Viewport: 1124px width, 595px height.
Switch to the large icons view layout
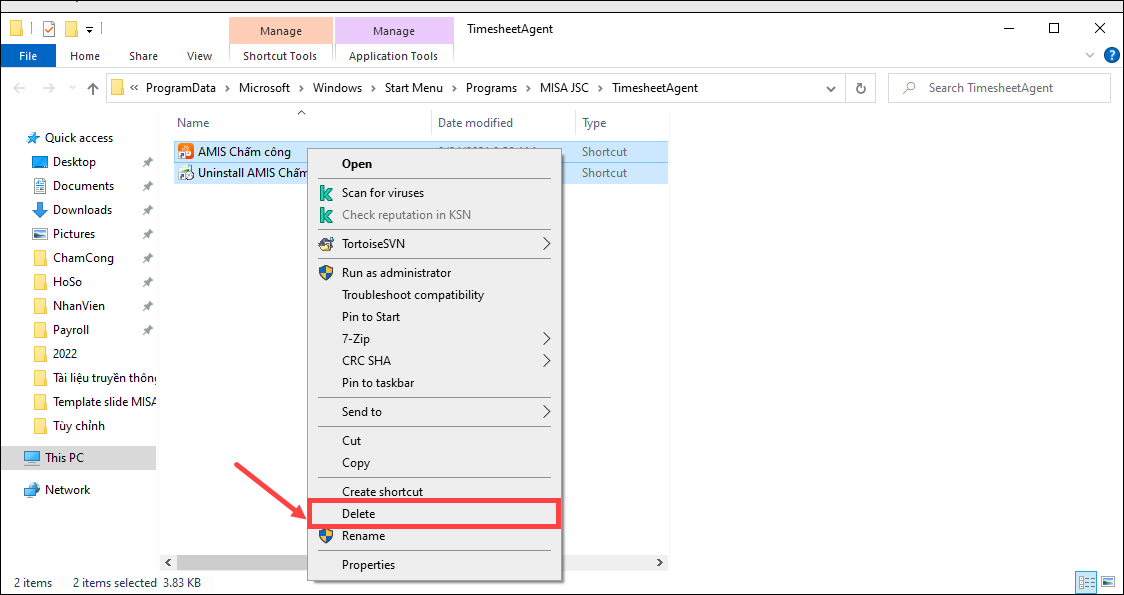[x=1107, y=582]
